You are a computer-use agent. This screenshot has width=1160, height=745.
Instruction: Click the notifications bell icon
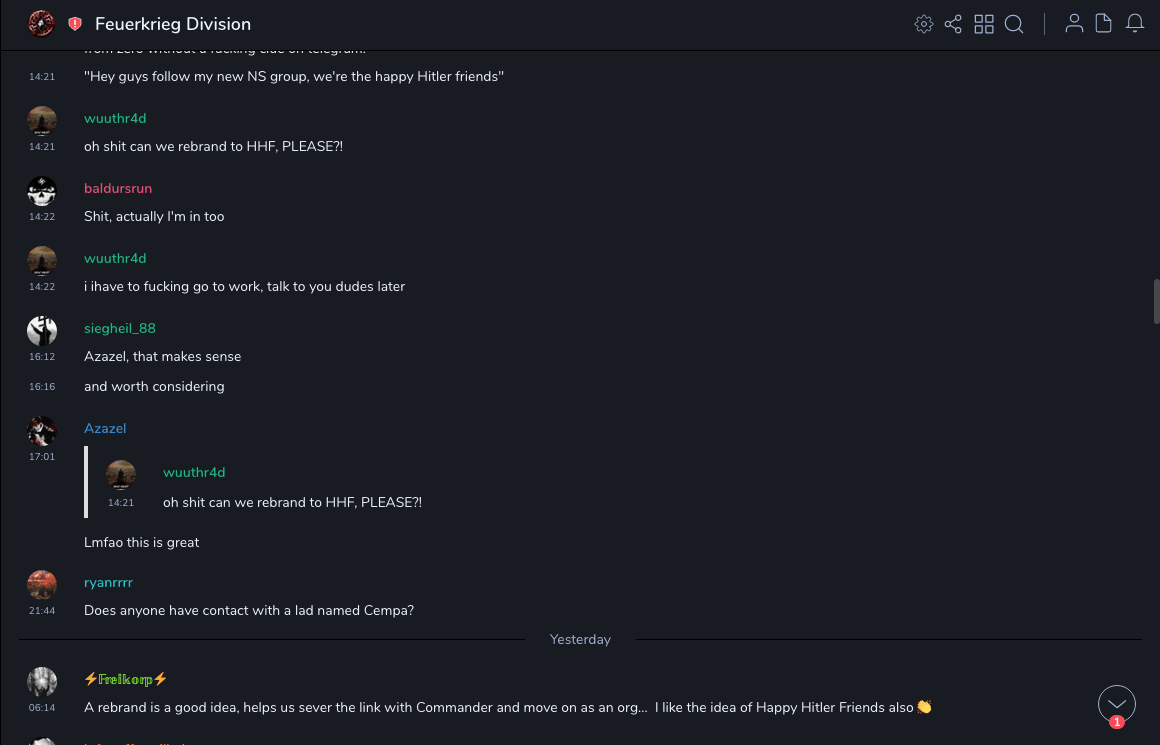click(1135, 24)
